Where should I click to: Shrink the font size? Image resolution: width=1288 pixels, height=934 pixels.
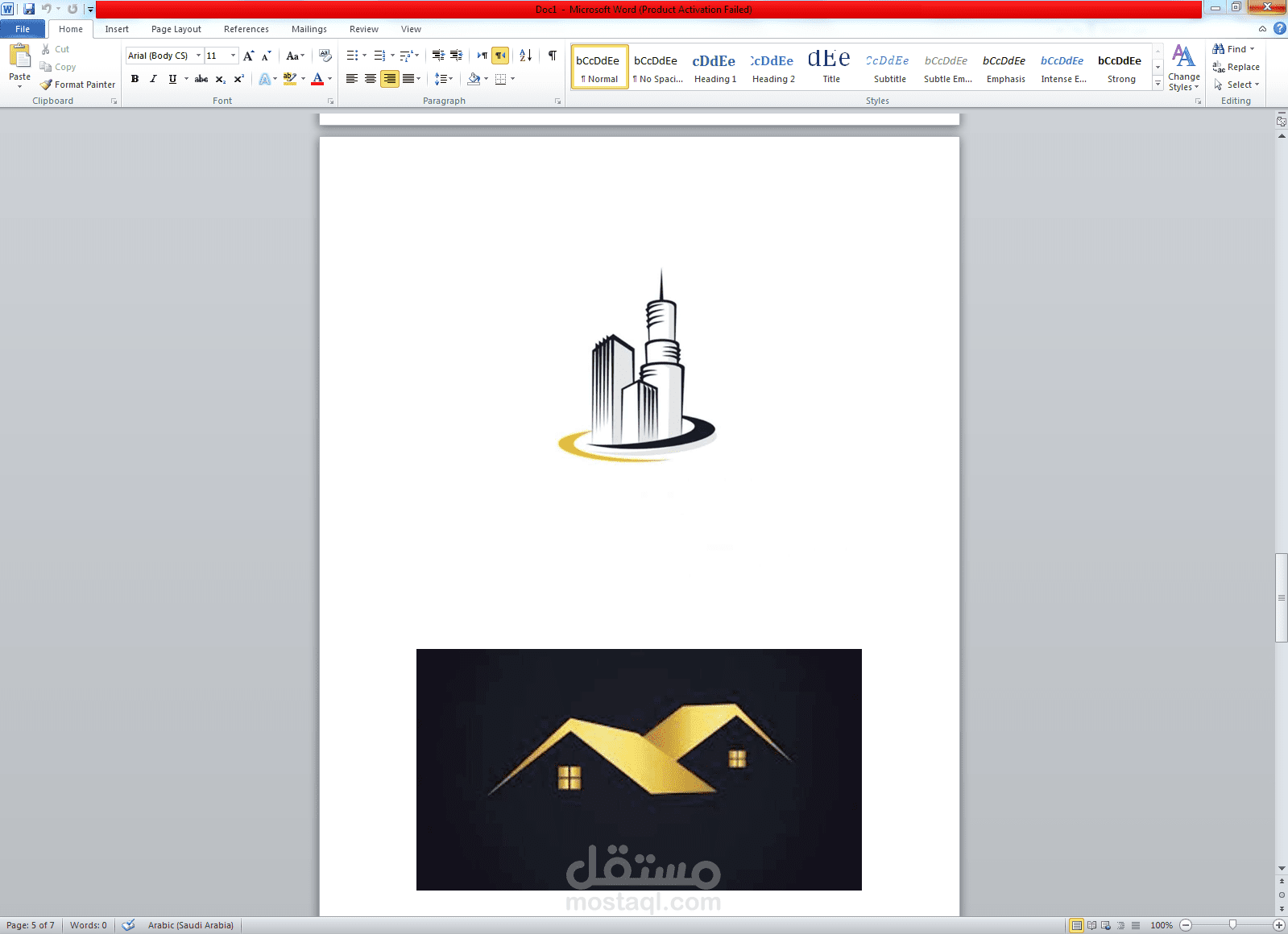[x=266, y=56]
